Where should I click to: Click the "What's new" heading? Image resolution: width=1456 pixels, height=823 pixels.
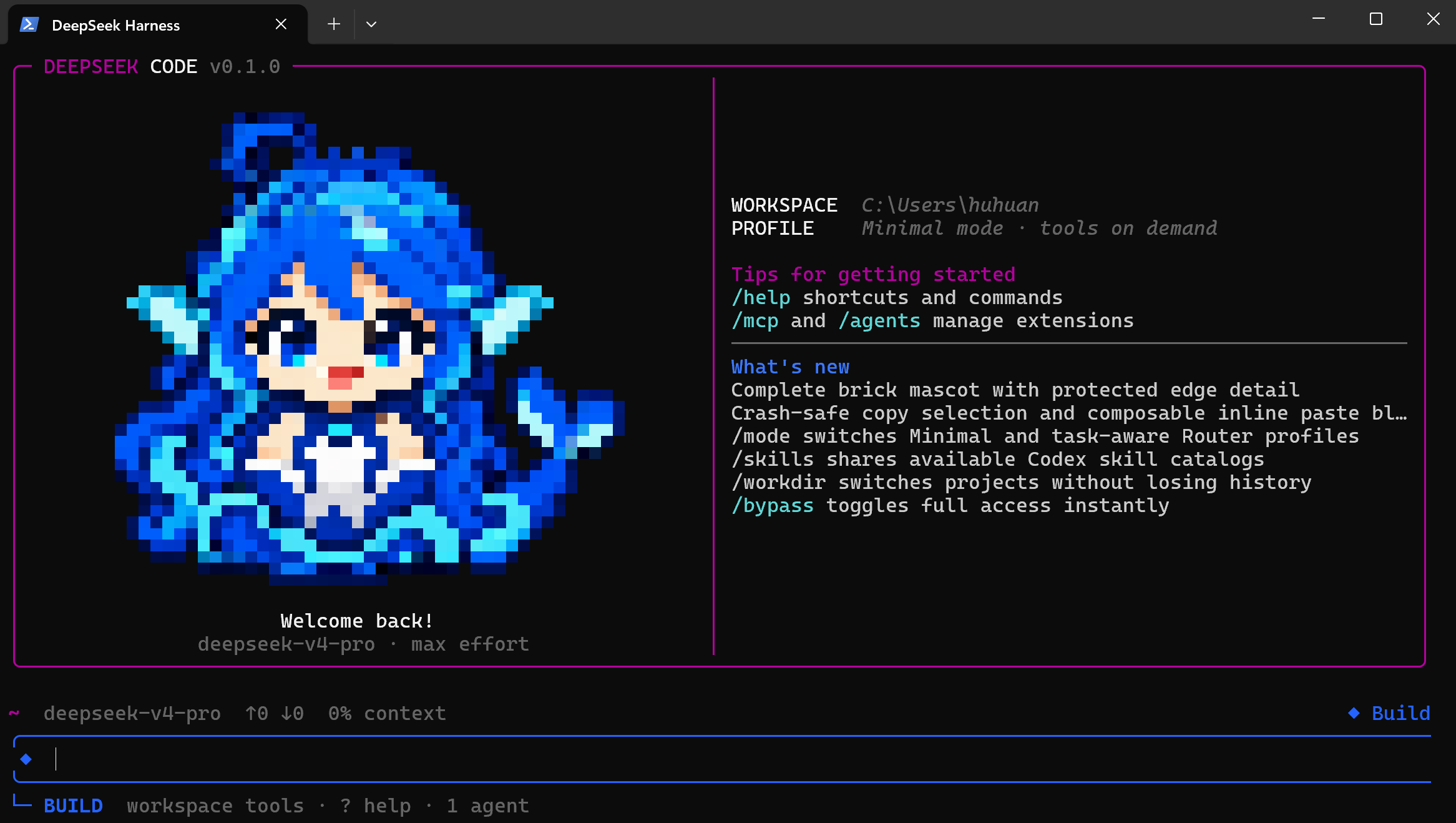[790, 367]
